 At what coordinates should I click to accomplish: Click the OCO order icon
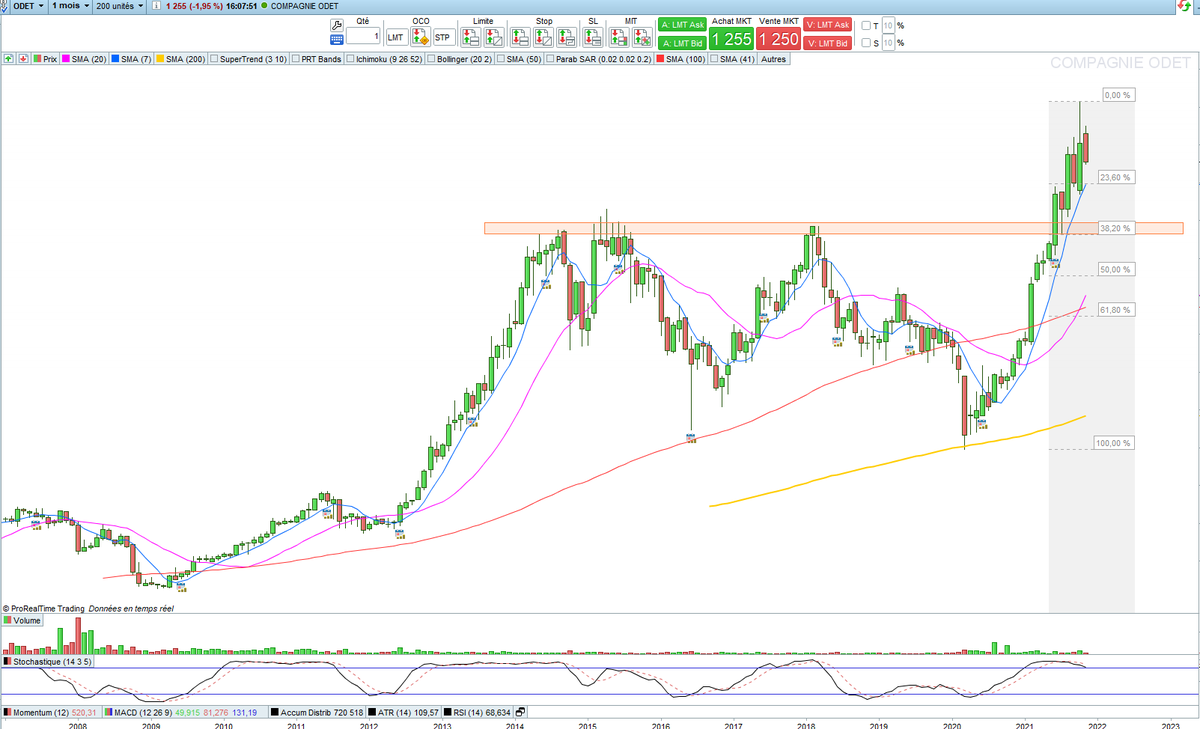coord(420,38)
